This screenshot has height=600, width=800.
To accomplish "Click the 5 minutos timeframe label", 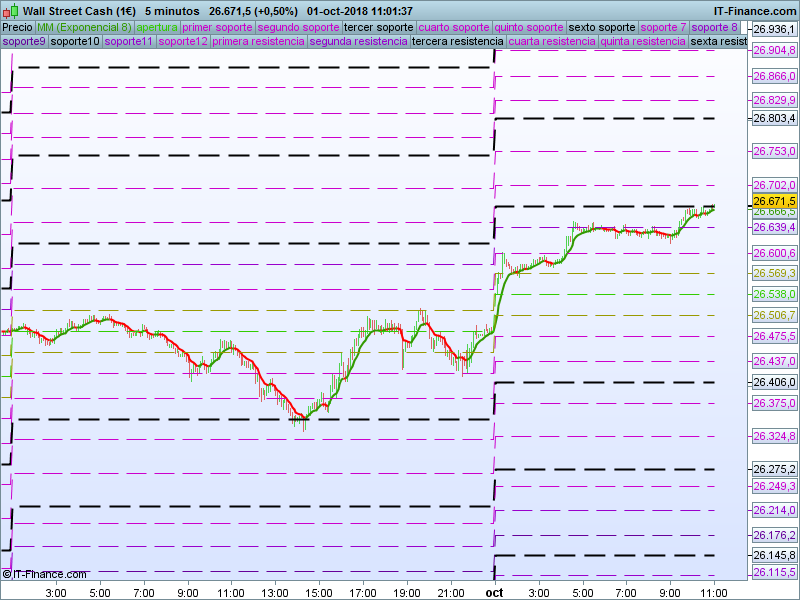I will 173,11.
